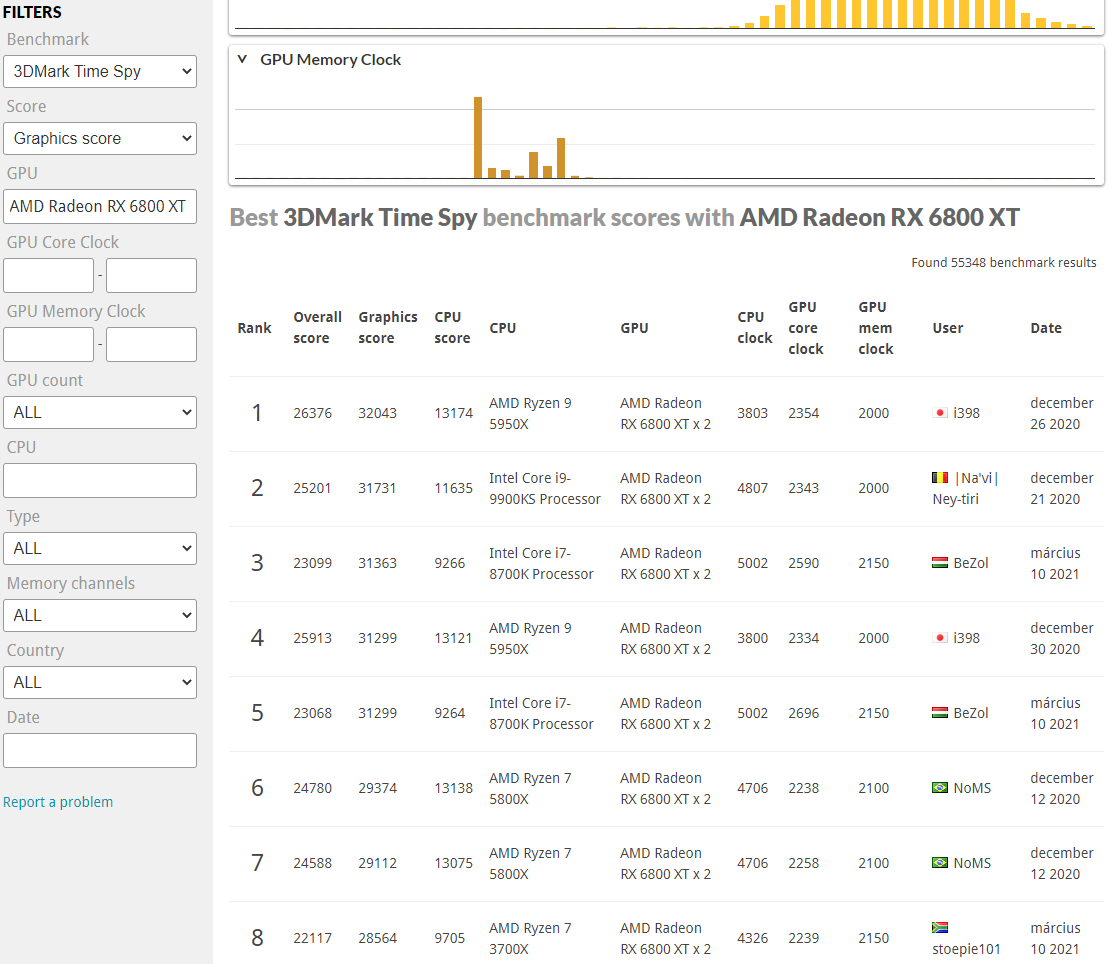The height and width of the screenshot is (964, 1120).
Task: Select overall score 26376
Action: pos(313,413)
